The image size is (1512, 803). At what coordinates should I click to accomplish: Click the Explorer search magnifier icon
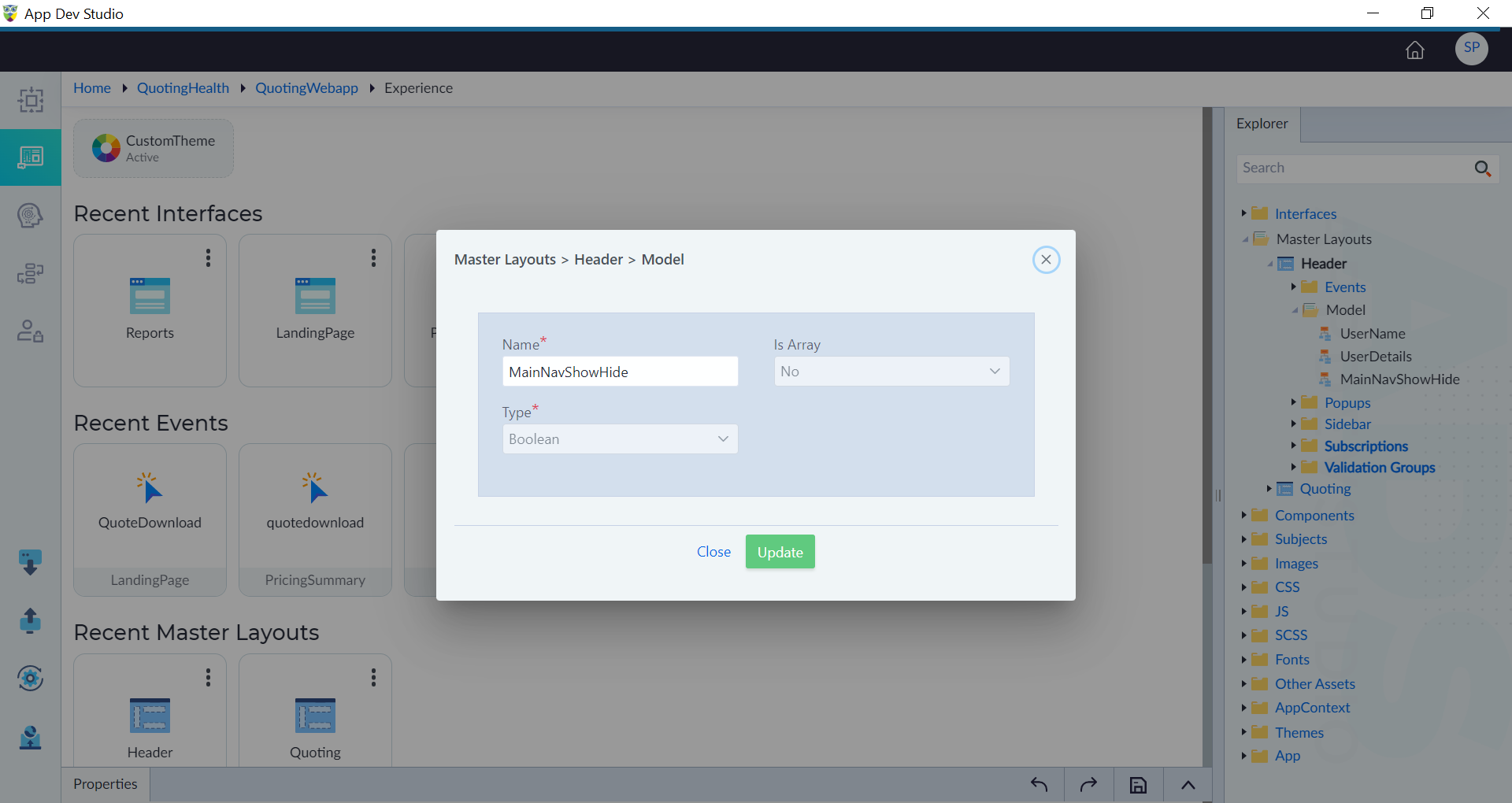click(1482, 168)
